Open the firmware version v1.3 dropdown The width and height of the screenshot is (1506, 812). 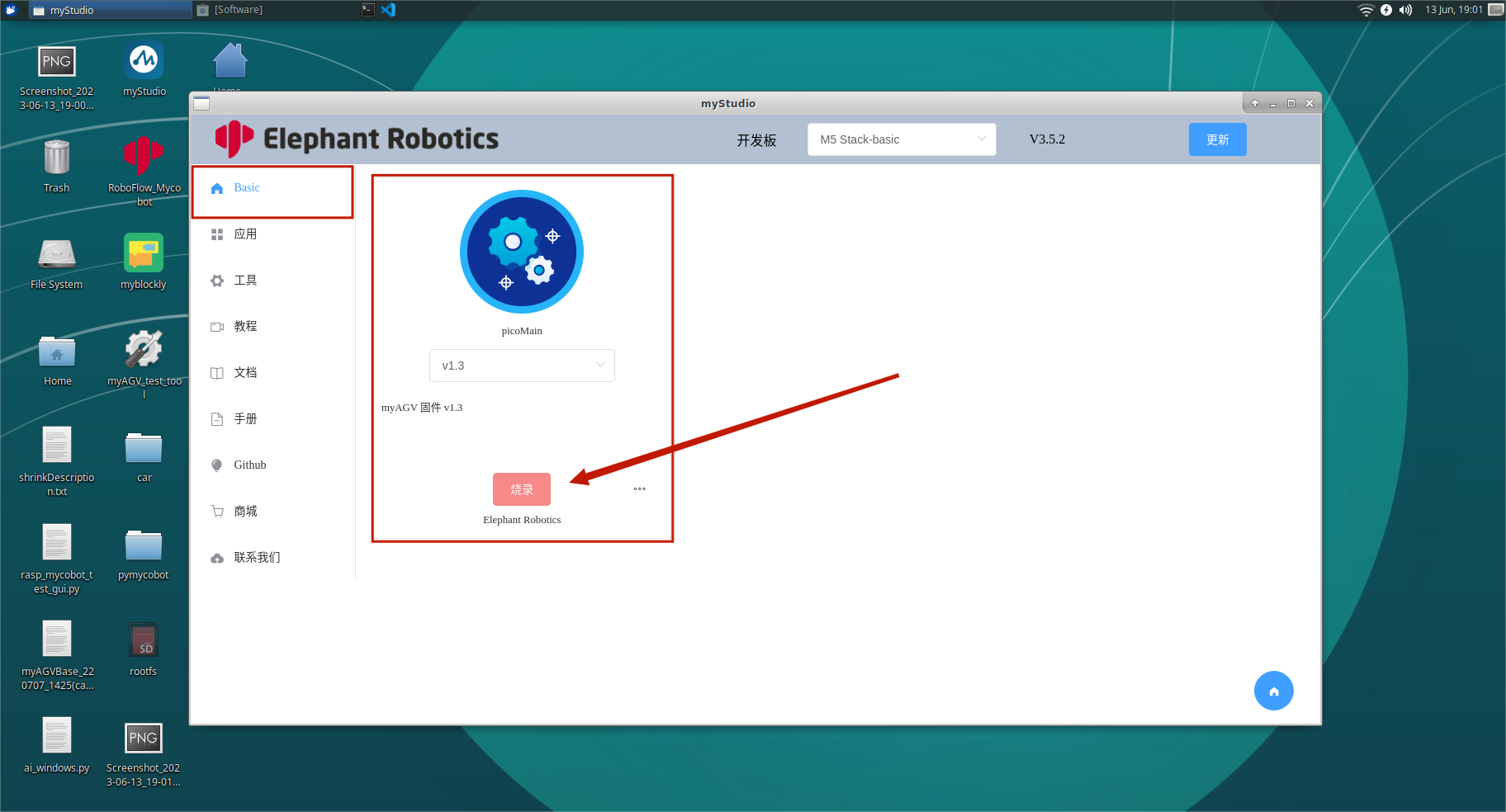click(522, 365)
